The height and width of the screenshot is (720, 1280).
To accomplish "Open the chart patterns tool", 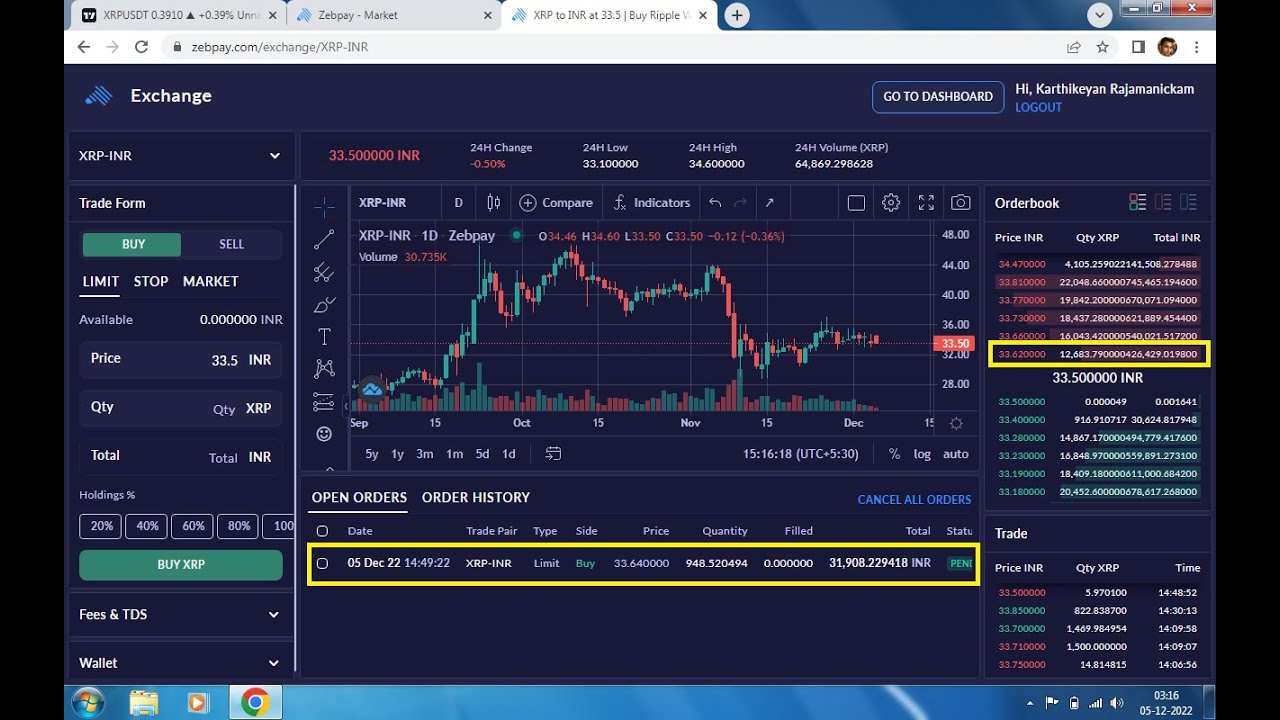I will [x=324, y=369].
